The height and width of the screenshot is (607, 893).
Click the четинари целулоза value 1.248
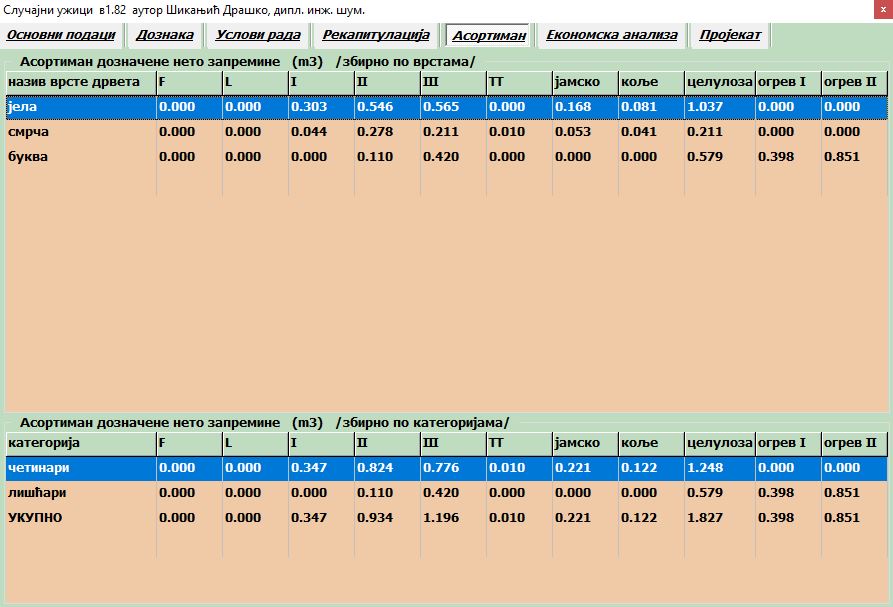coord(706,468)
